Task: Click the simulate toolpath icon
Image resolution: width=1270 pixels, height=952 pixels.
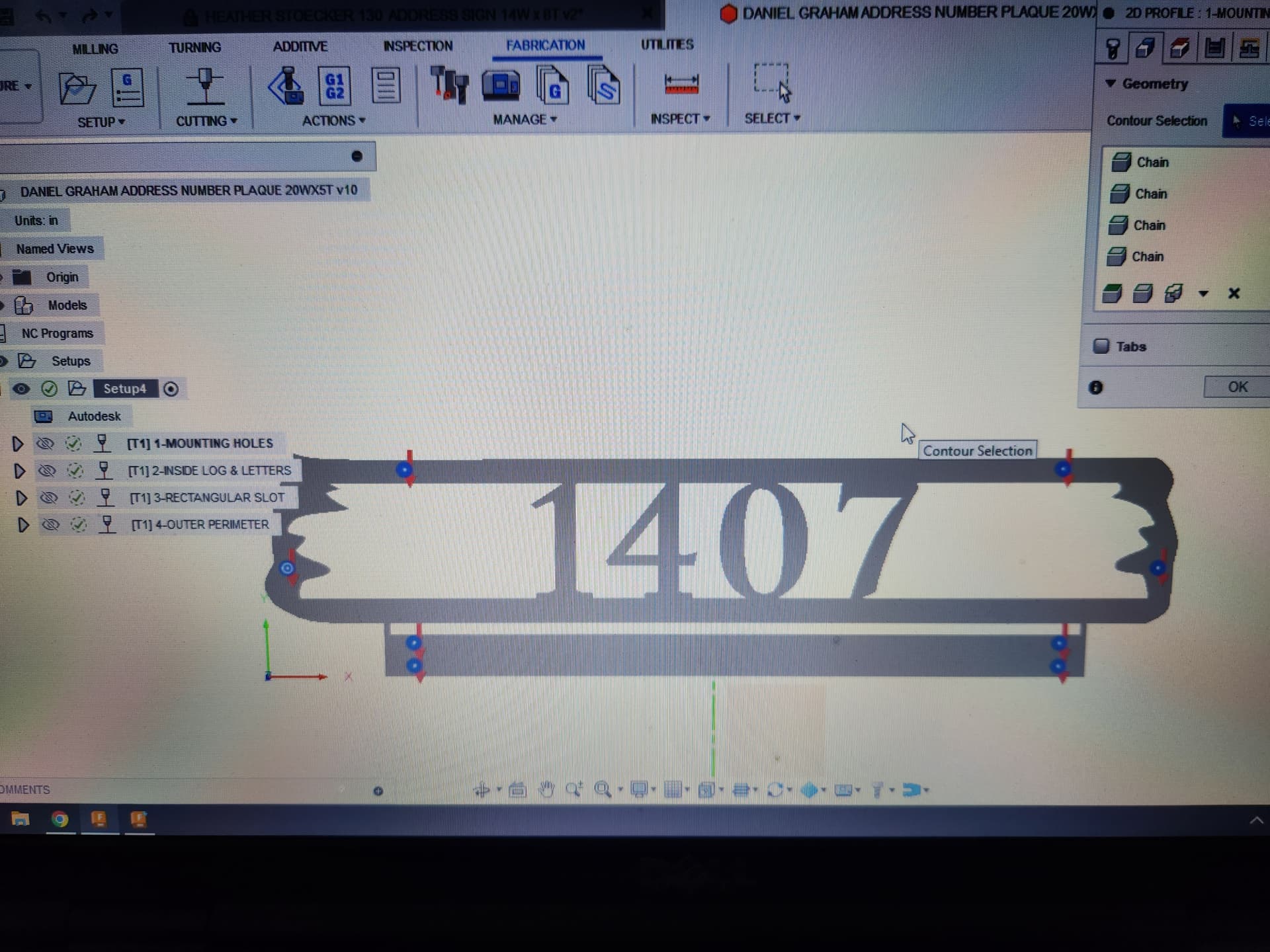Action: click(286, 86)
